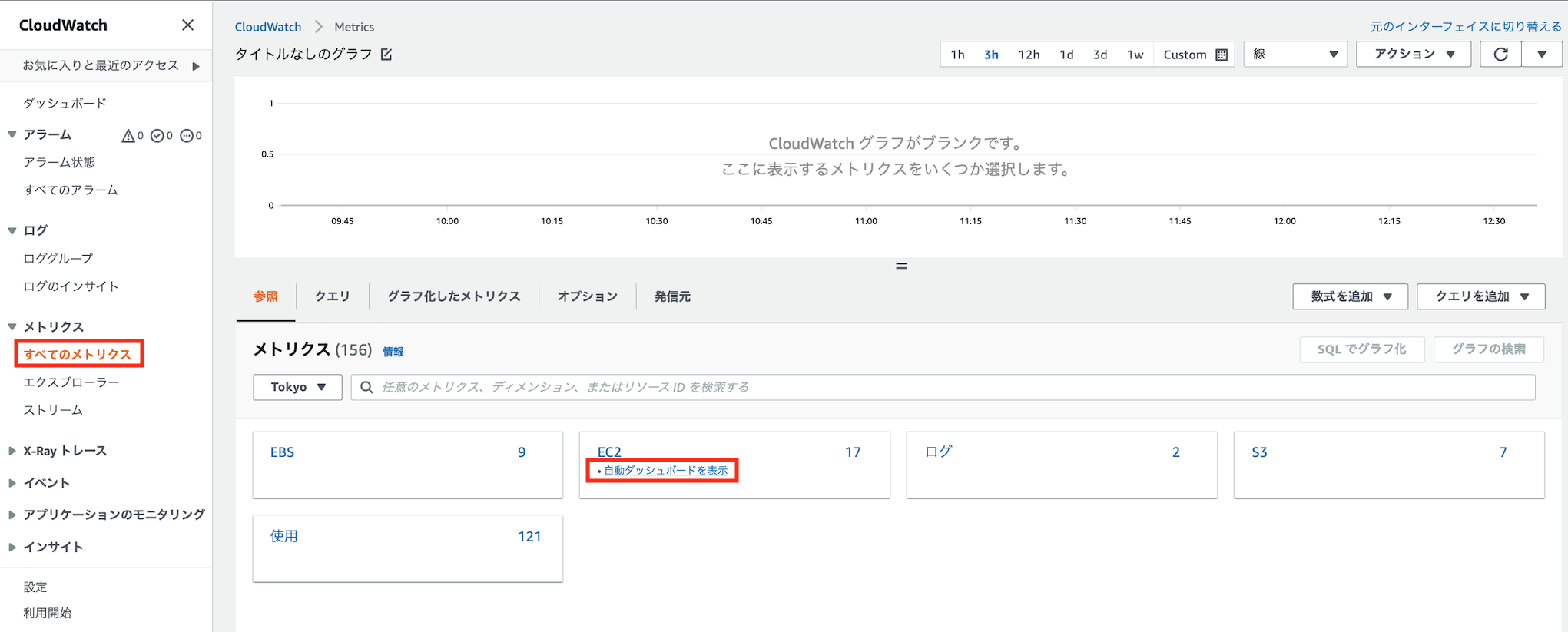Click the 情報 link beside メトリクス
Image resolution: width=1568 pixels, height=632 pixels.
393,352
